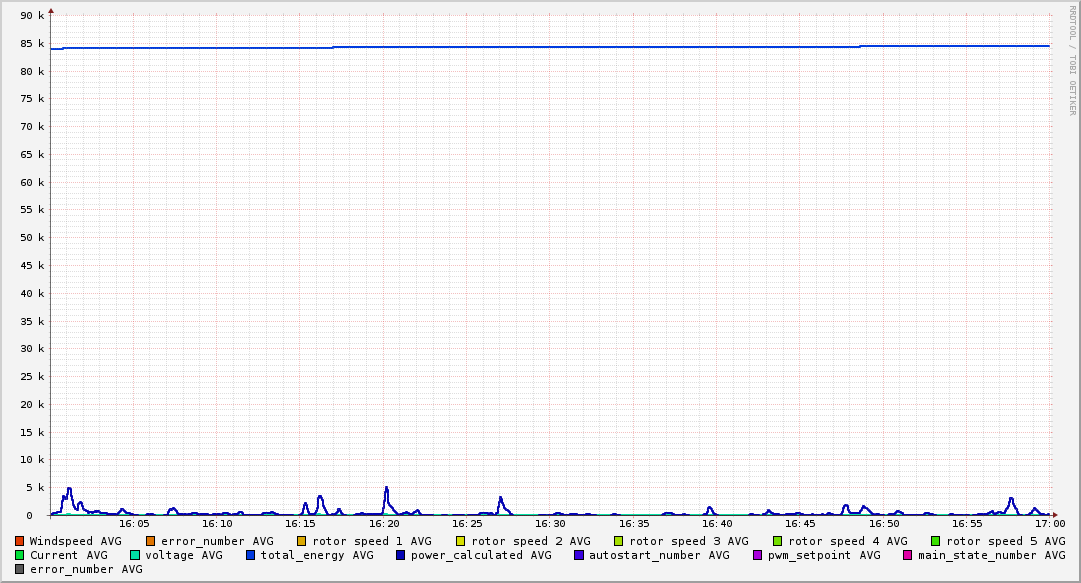Click the 16:05 tick on time axis
This screenshot has height=583, width=1081.
(x=134, y=523)
